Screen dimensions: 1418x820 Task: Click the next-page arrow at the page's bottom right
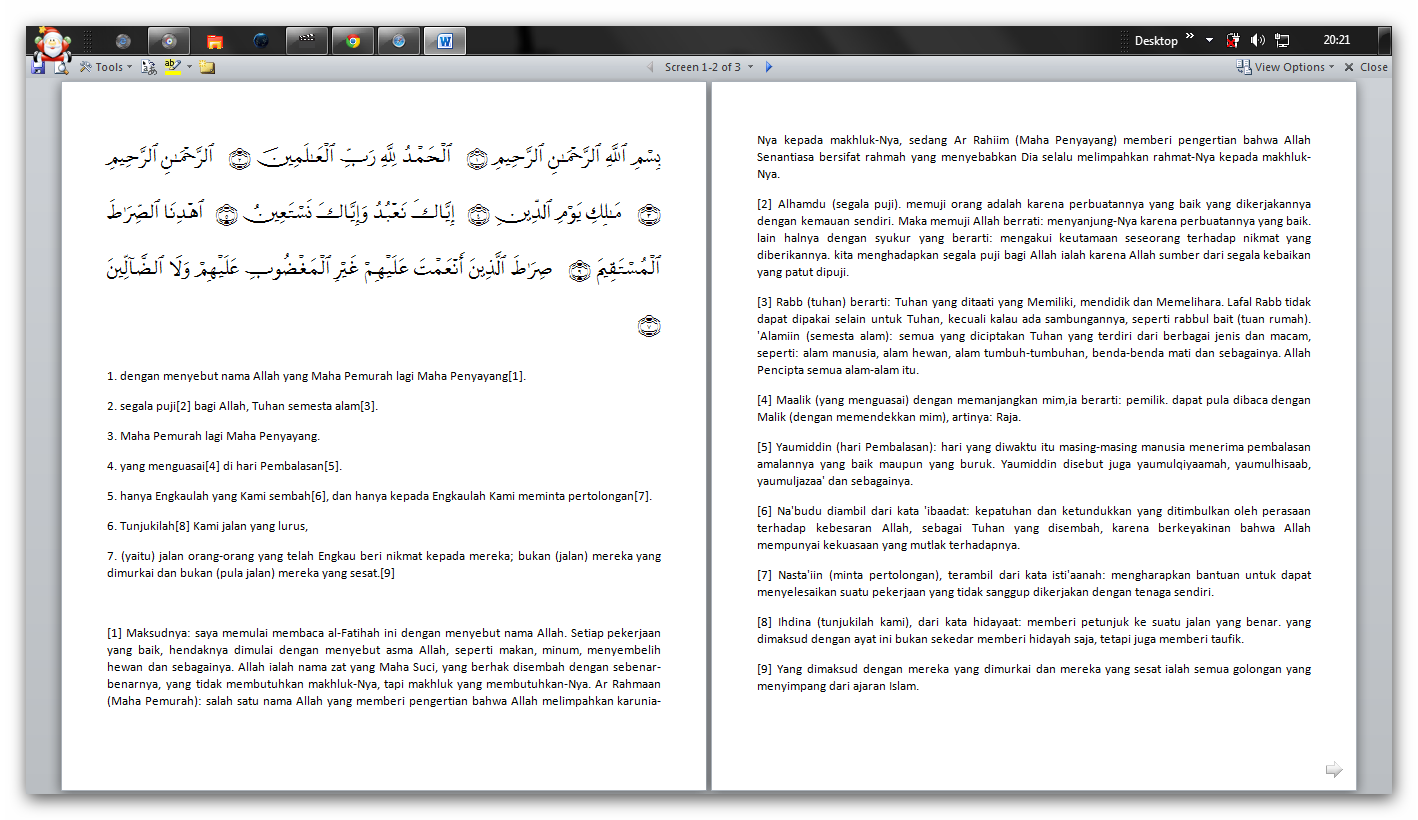(1334, 769)
